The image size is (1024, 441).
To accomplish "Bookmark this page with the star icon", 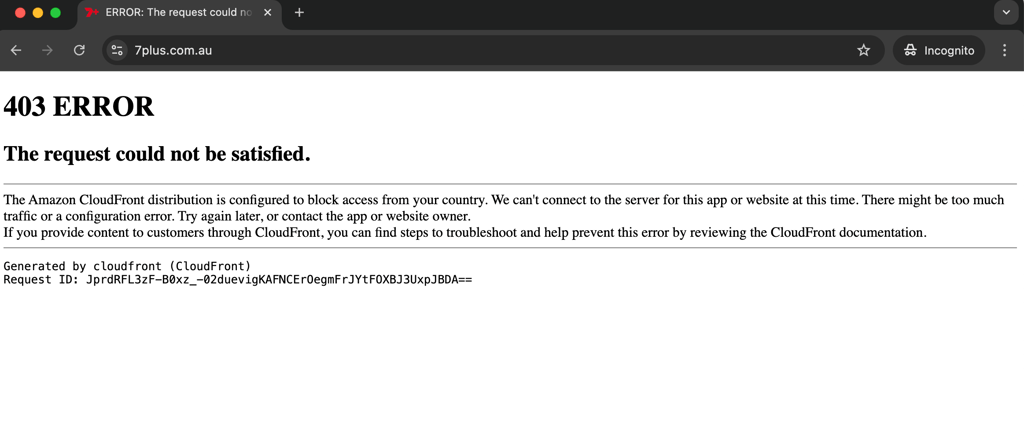I will point(864,50).
